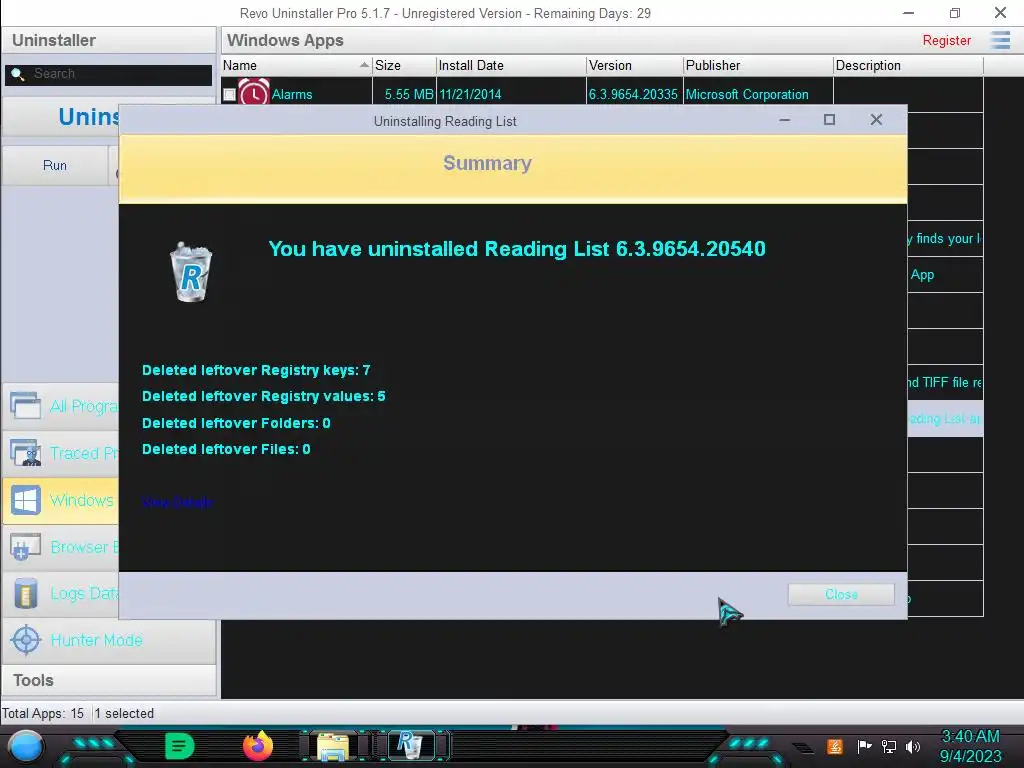The height and width of the screenshot is (768, 1024).
Task: Open the clock showing 3:40 AM
Action: 970,746
